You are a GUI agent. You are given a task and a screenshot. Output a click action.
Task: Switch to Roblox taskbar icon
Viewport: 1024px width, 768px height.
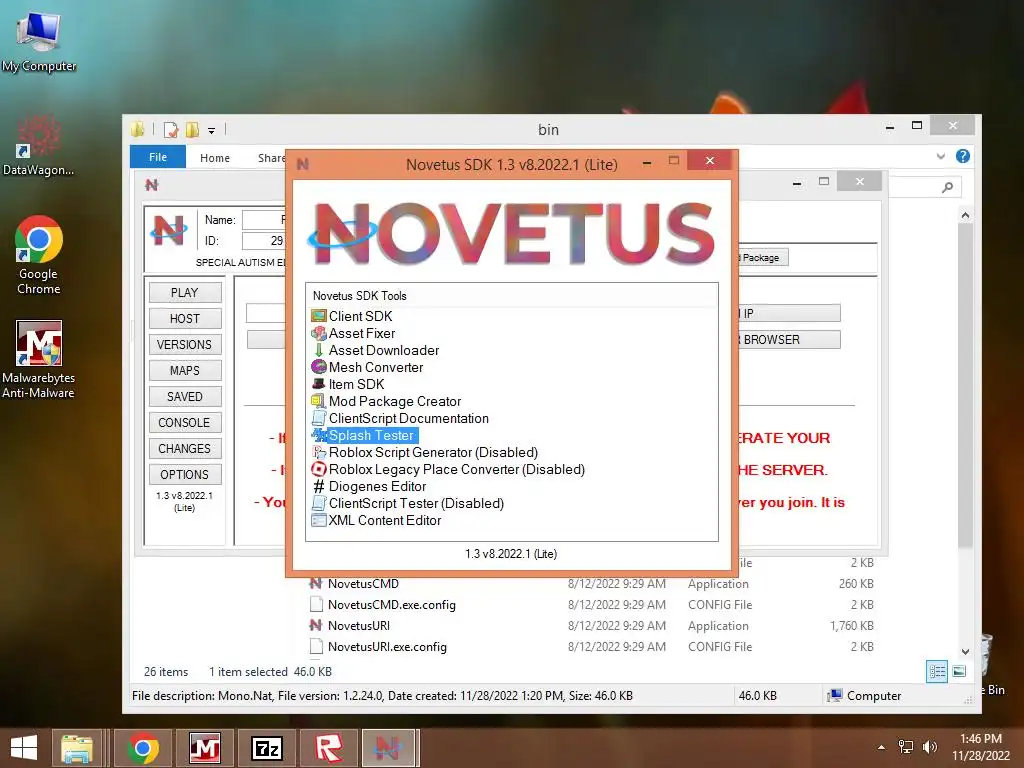point(328,748)
